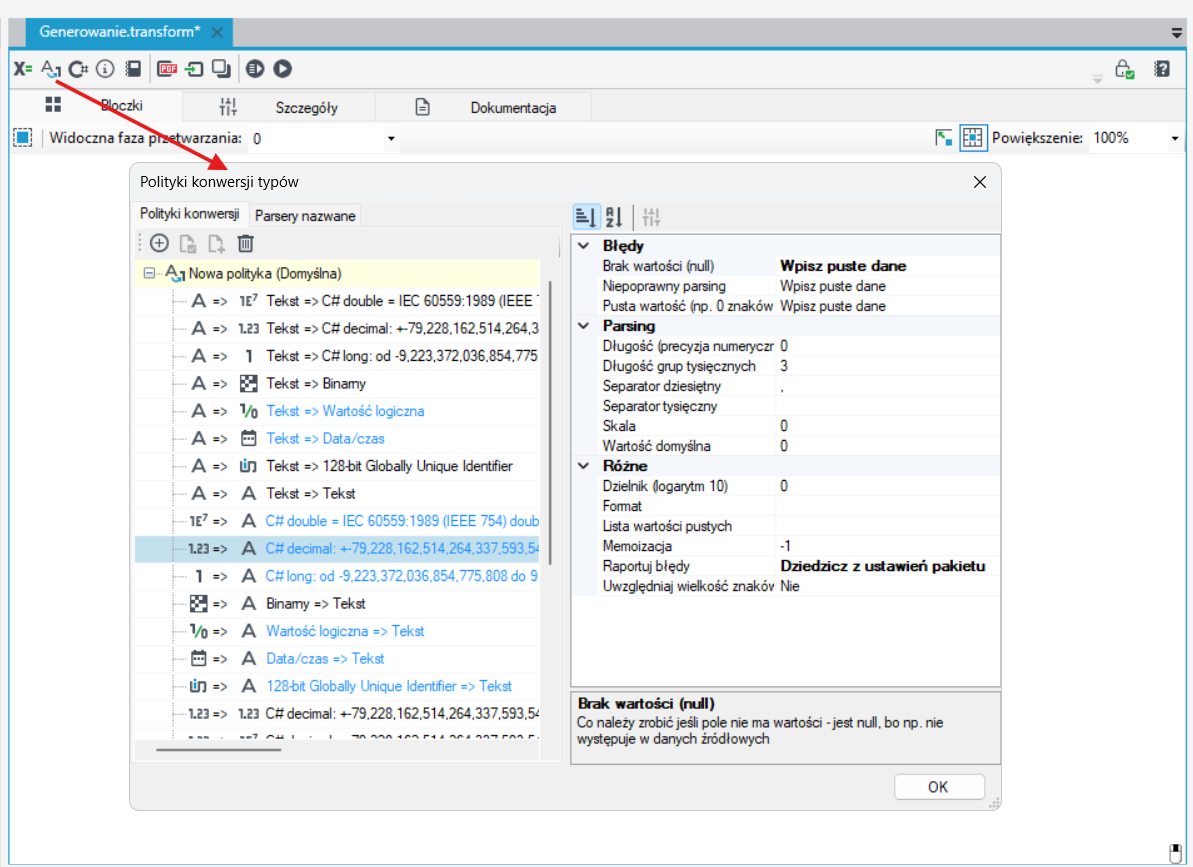Collapse the Różne property section

584,465
